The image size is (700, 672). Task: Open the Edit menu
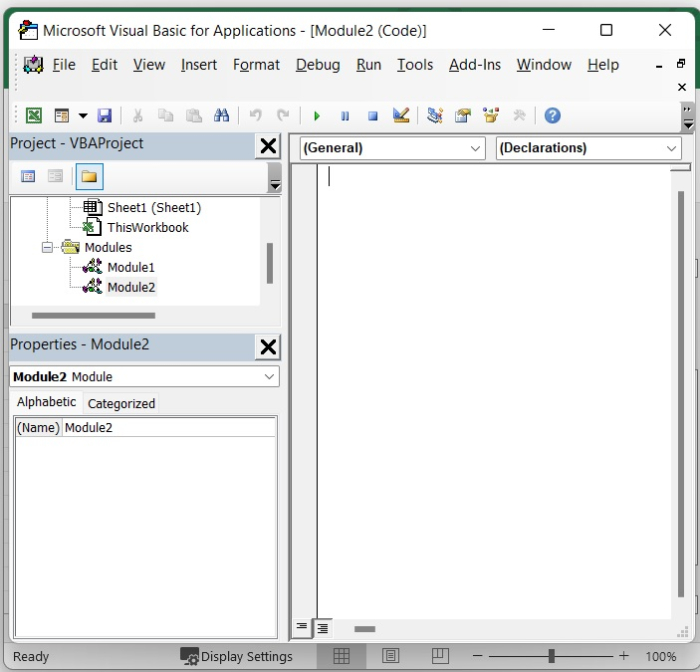coord(104,65)
